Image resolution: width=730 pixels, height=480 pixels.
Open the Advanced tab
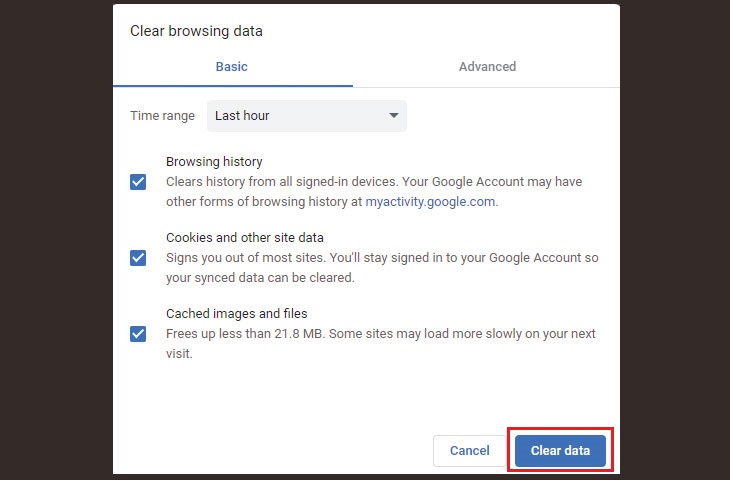point(487,67)
